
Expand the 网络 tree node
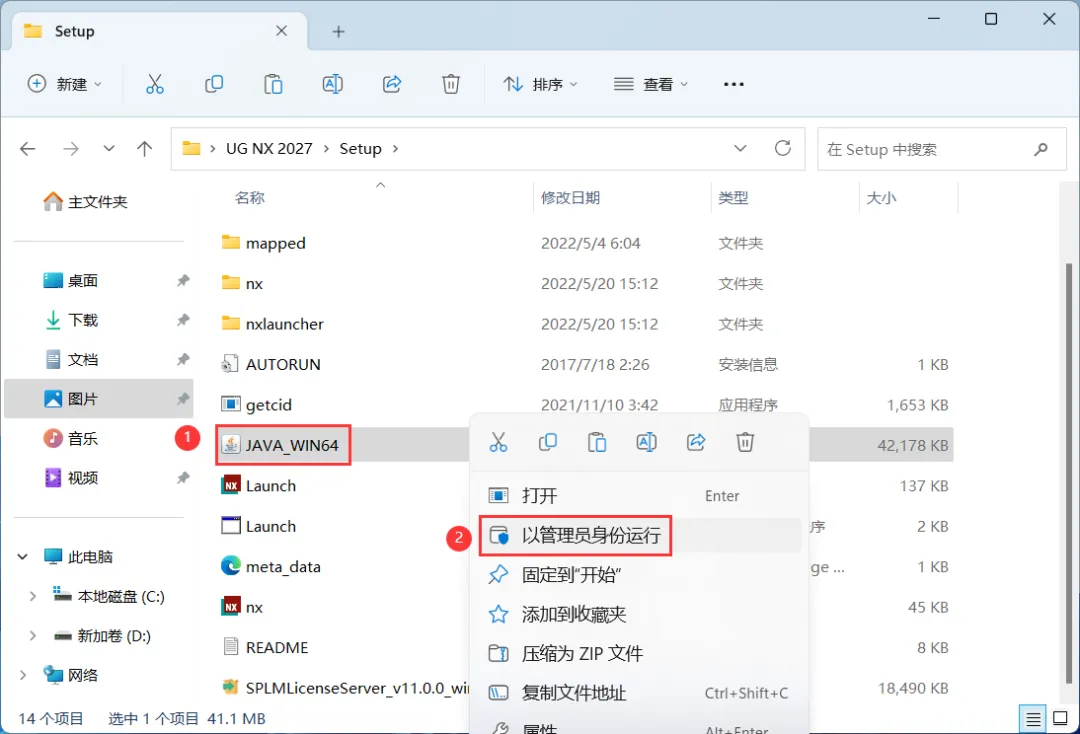[23, 675]
